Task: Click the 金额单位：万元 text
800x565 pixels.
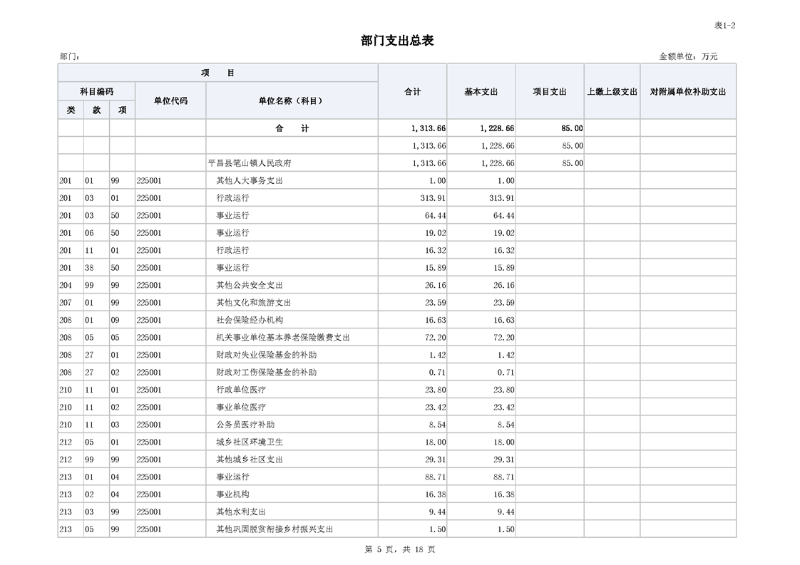Action: (688, 57)
